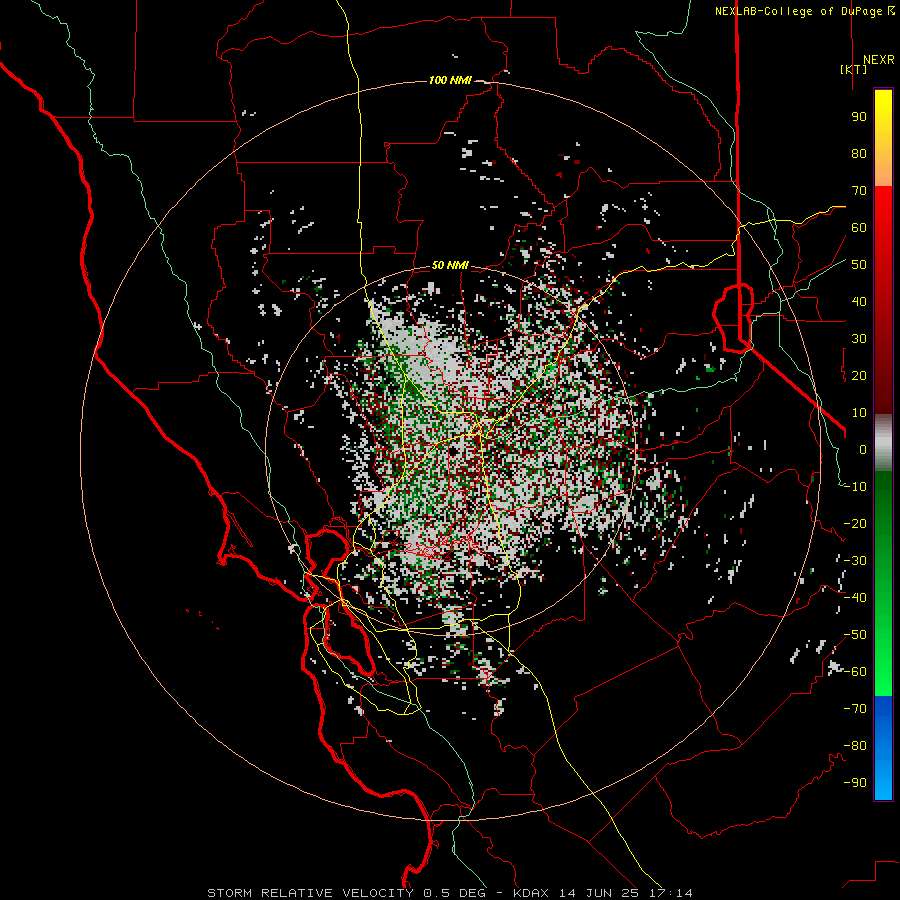The image size is (900, 900).
Task: Click the 60 value on velocity scale
Action: point(859,228)
